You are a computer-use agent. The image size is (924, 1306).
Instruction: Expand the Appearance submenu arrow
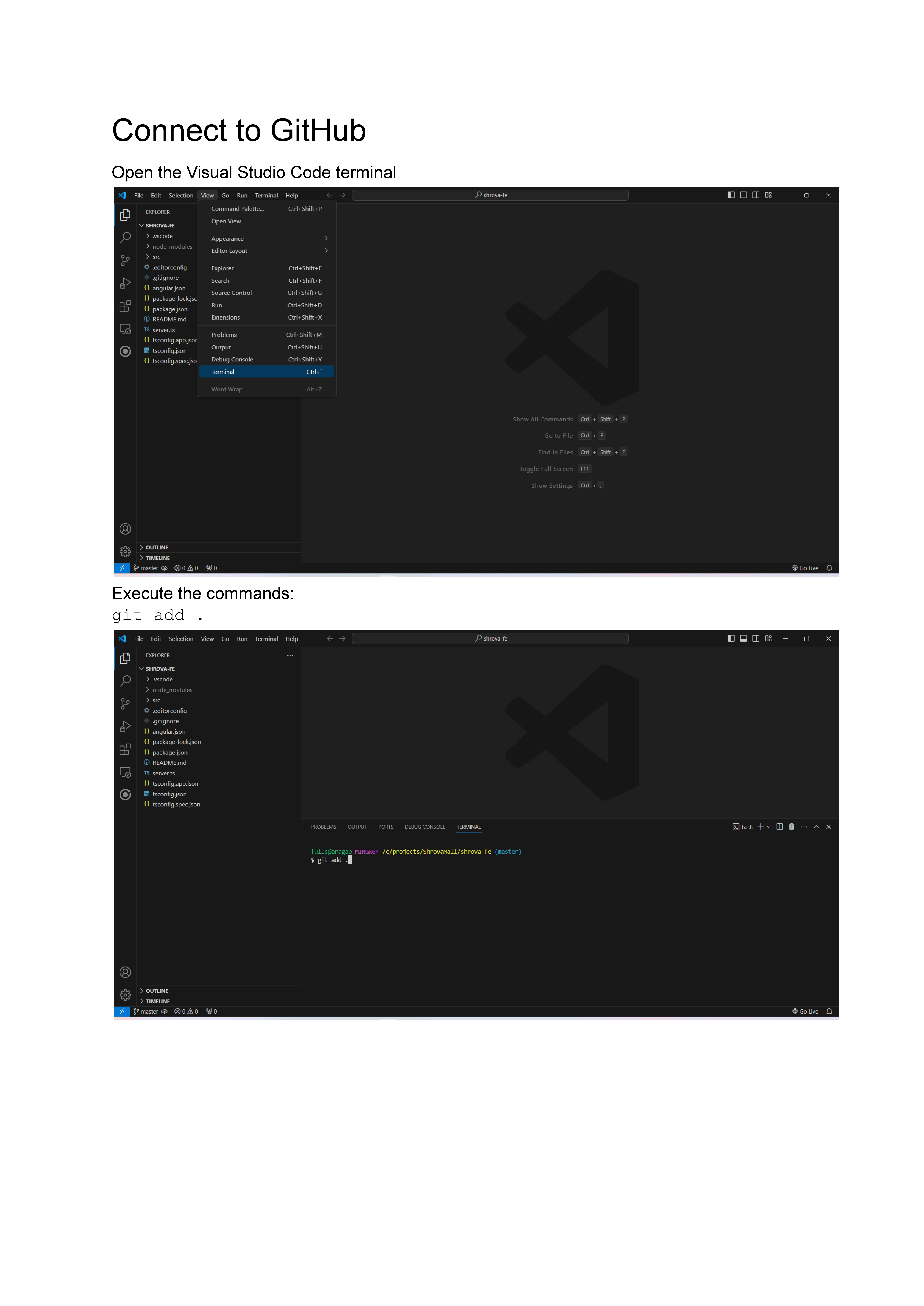tap(327, 238)
